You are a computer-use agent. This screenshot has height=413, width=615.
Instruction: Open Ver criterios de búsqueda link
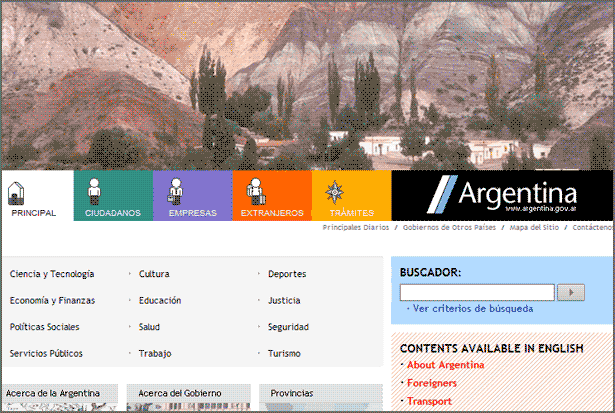(472, 309)
